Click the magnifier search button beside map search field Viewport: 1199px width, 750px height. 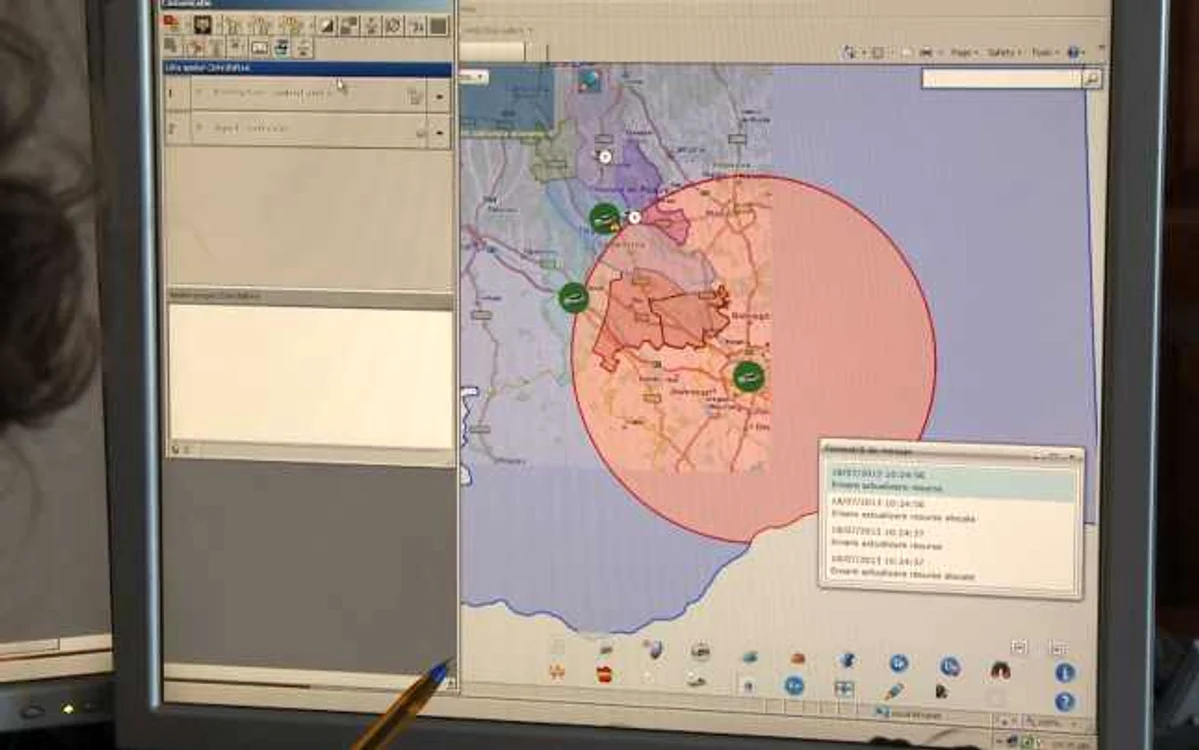point(1093,79)
